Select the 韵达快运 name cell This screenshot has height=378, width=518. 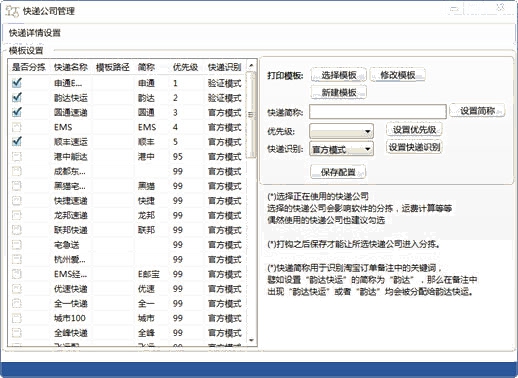[71, 98]
